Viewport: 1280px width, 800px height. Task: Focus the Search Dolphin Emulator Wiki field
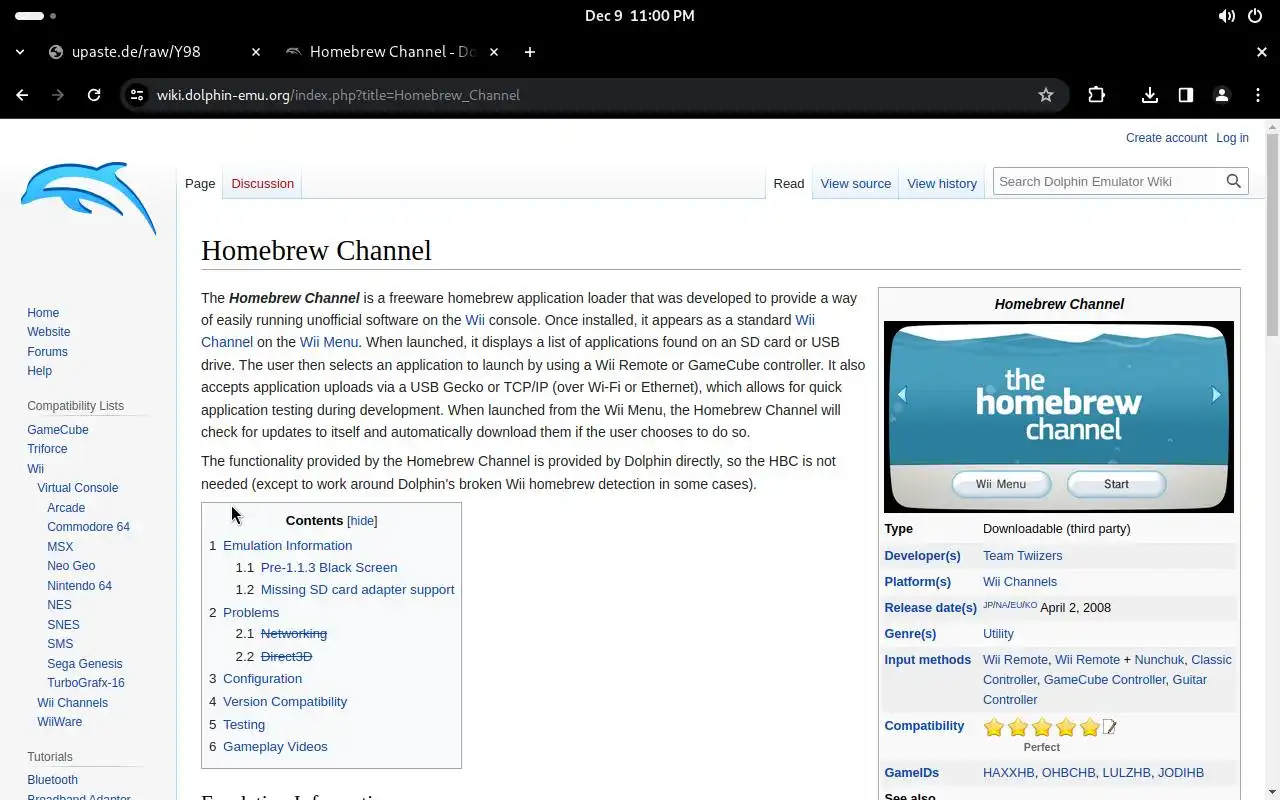1108,181
